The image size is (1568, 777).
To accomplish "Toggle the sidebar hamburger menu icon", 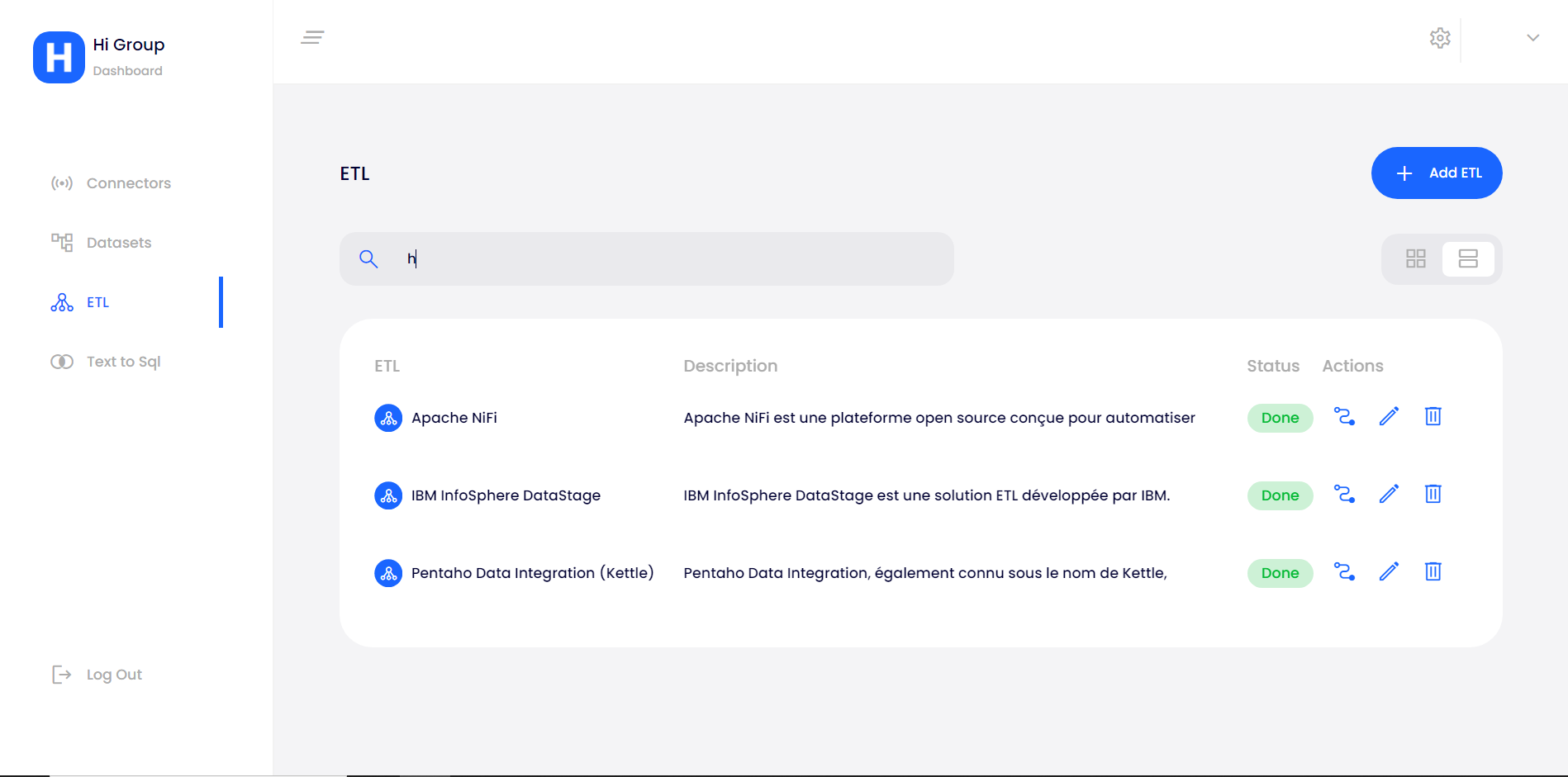I will pos(312,37).
